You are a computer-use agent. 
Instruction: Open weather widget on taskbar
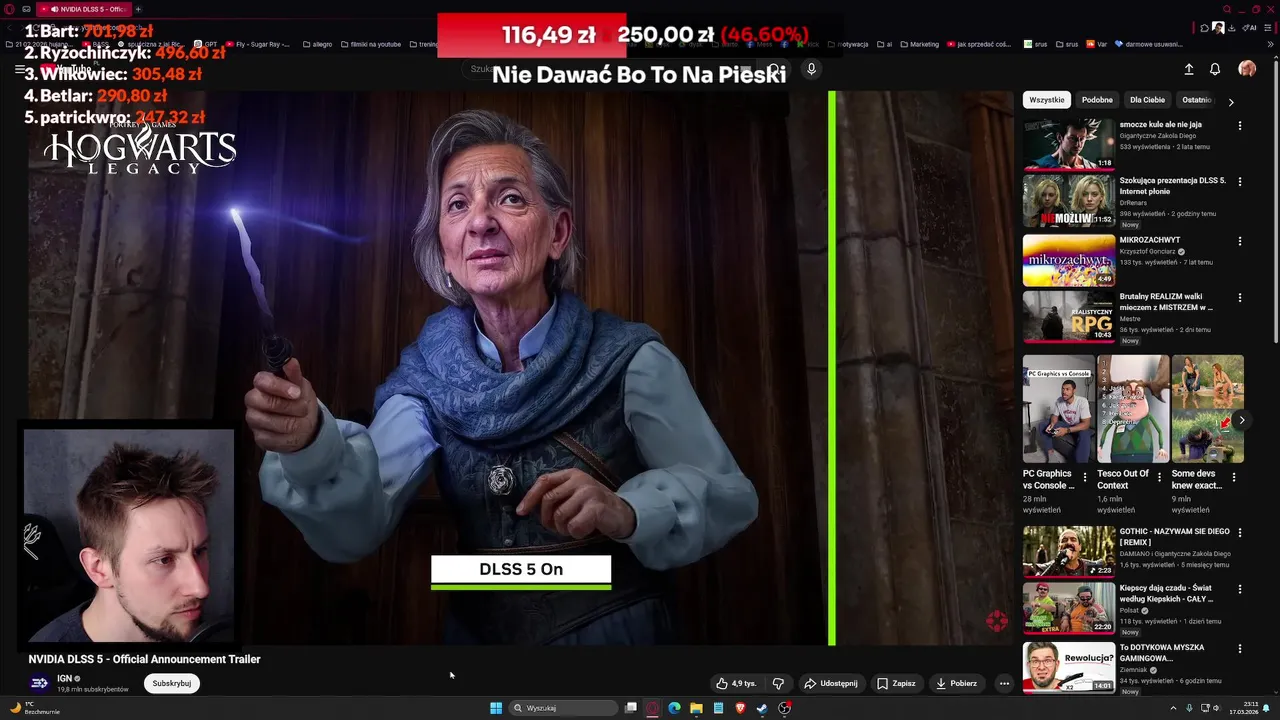tap(34, 708)
